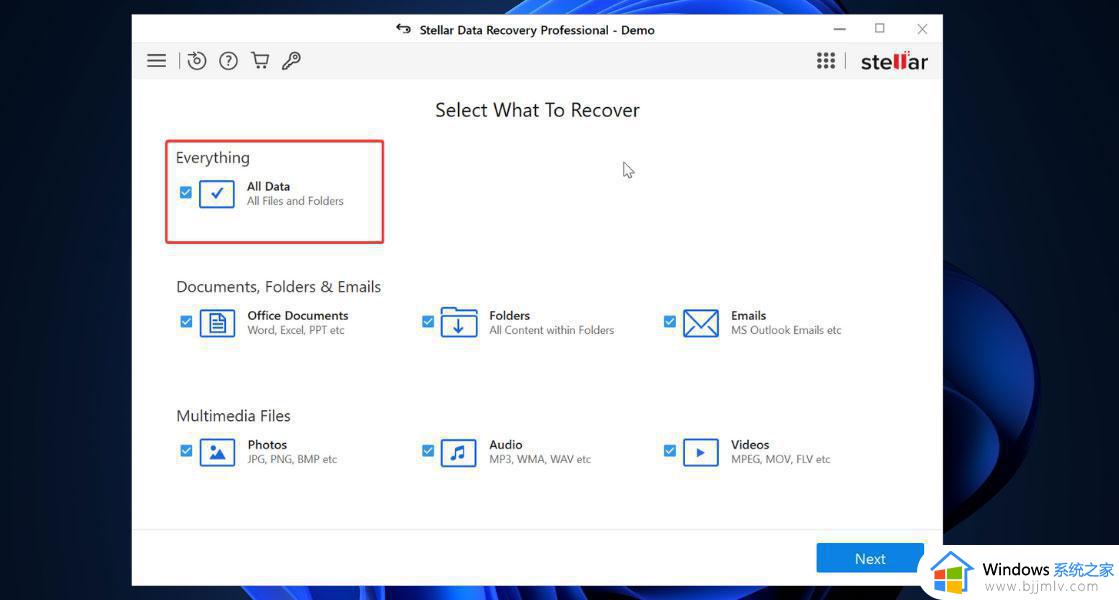Uncheck the All Data checkbox
1119x600 pixels.
[186, 193]
